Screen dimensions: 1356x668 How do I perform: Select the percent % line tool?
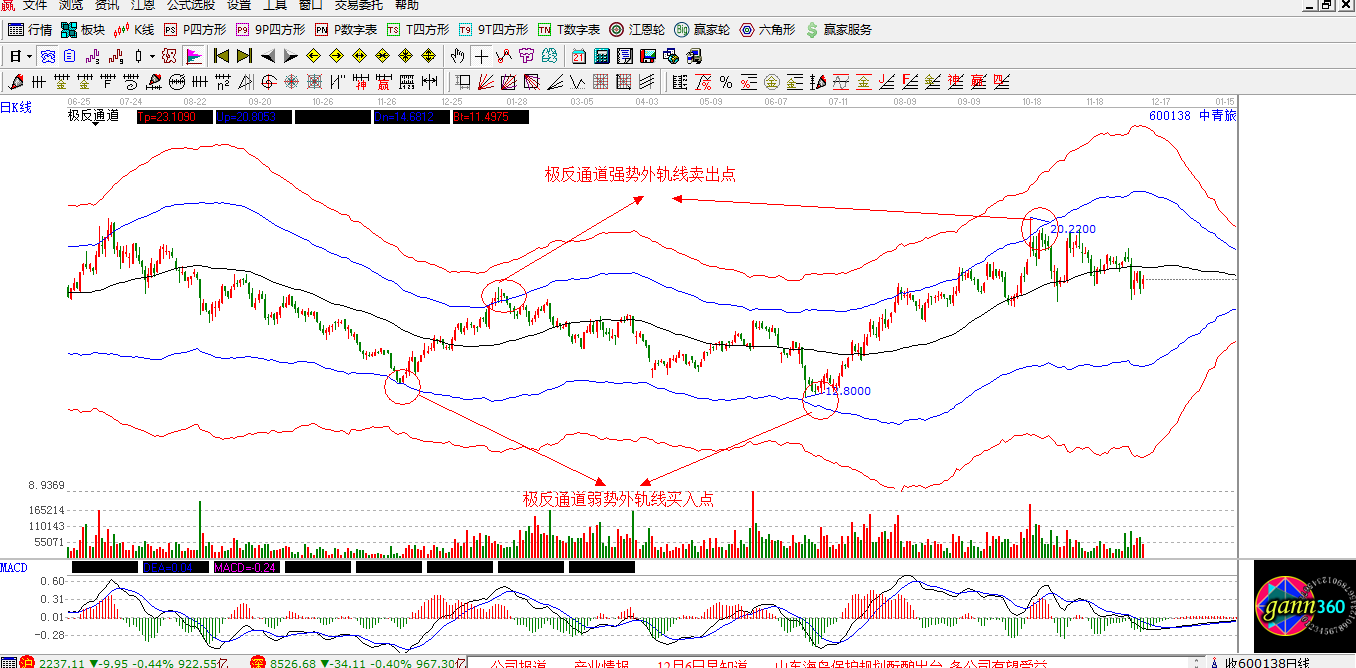click(725, 82)
